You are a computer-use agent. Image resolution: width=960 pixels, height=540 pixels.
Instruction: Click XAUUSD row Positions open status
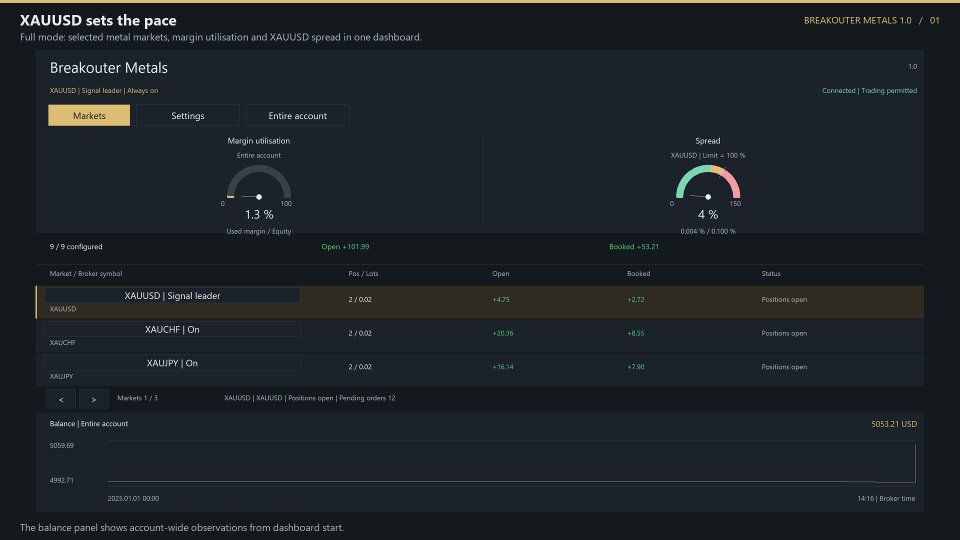784,299
